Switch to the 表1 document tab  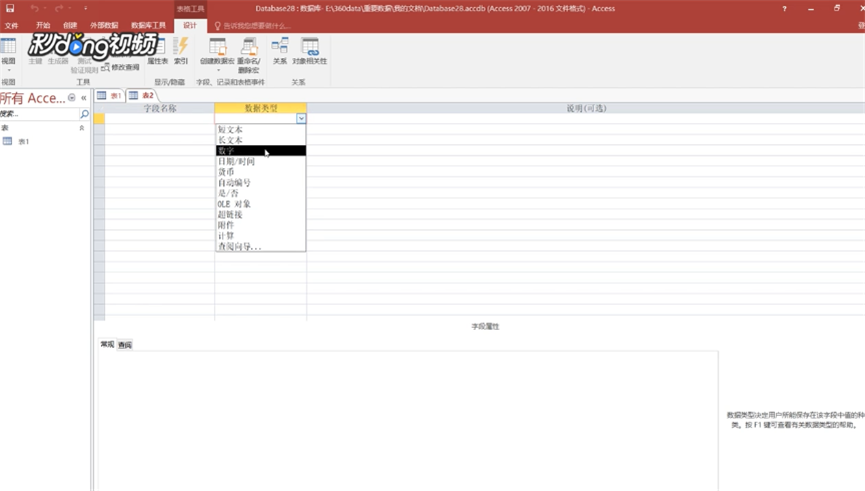[x=109, y=95]
